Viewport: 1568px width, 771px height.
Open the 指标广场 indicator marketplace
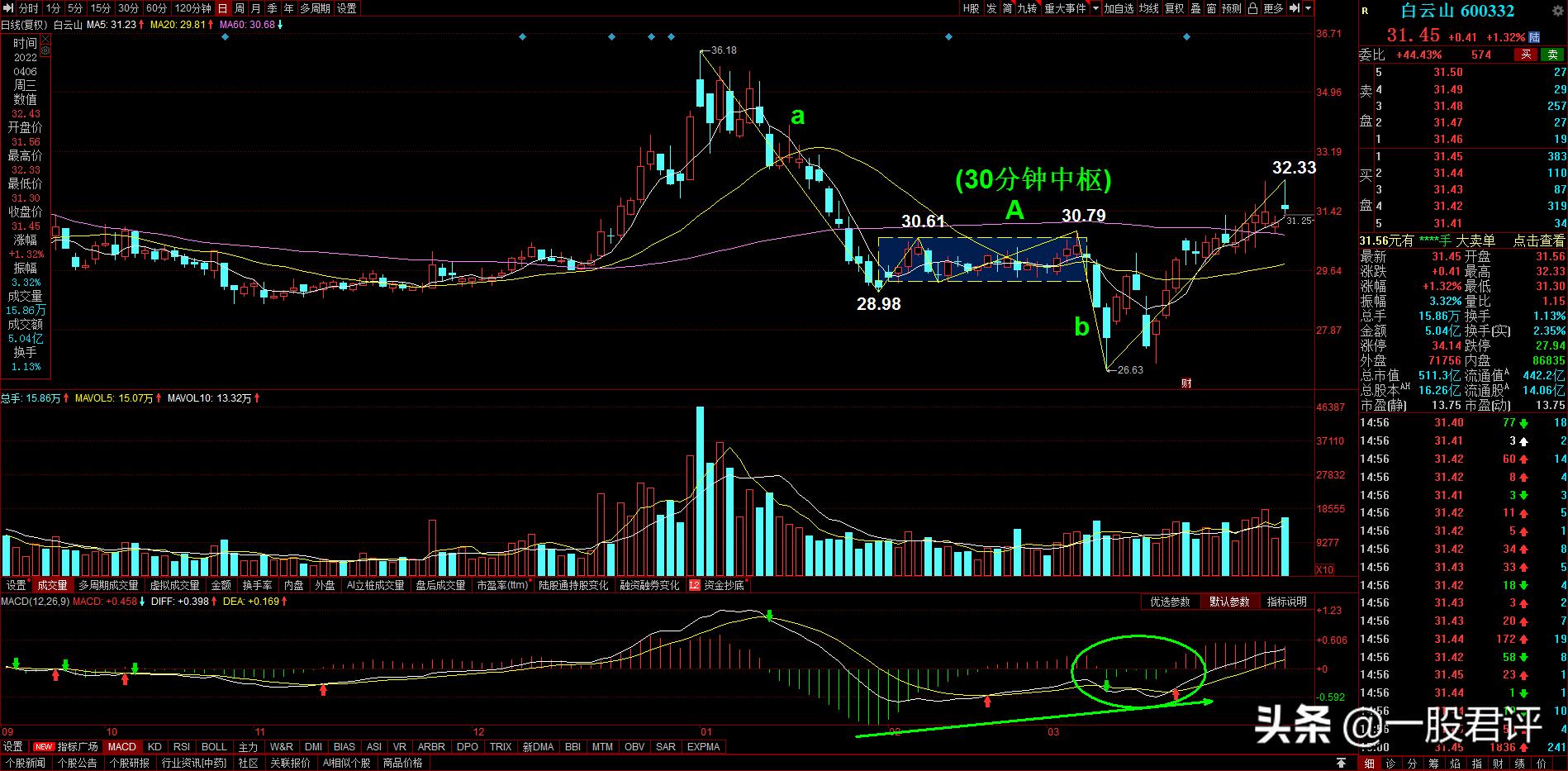tap(78, 746)
